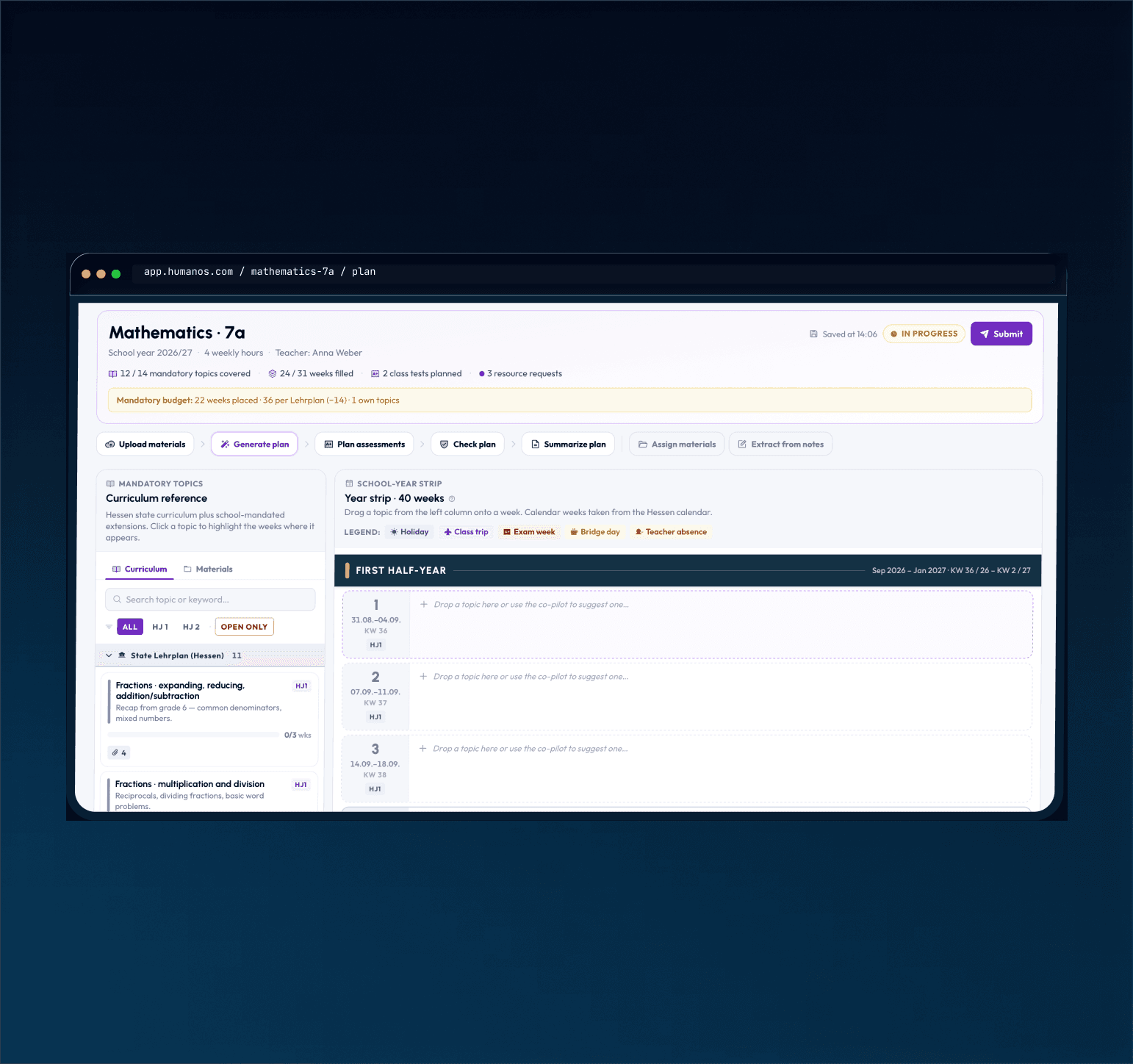Click the '11' count beside State Lehrplan (Hessen)

point(237,655)
